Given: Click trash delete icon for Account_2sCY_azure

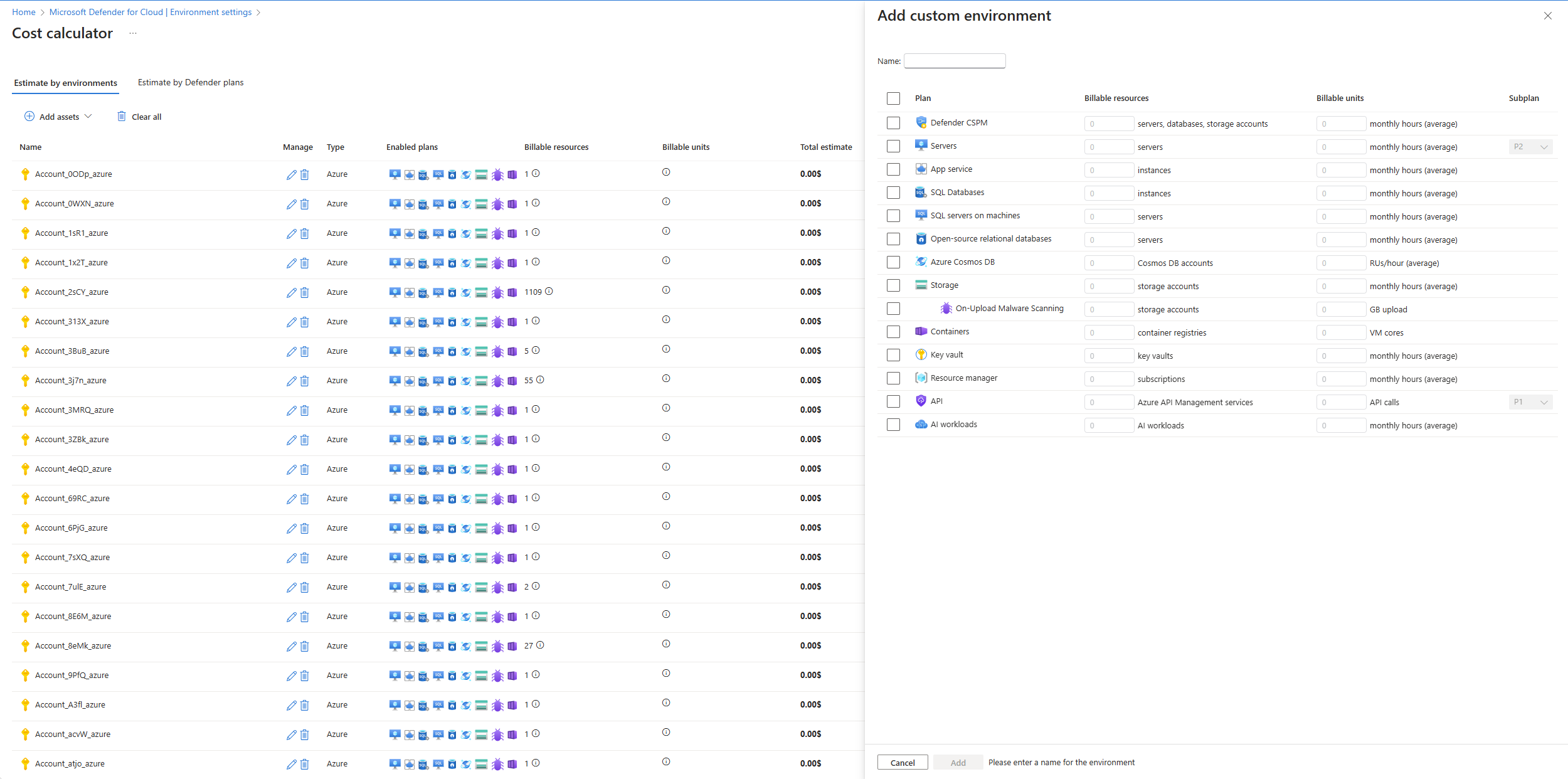Looking at the screenshot, I should [x=305, y=293].
